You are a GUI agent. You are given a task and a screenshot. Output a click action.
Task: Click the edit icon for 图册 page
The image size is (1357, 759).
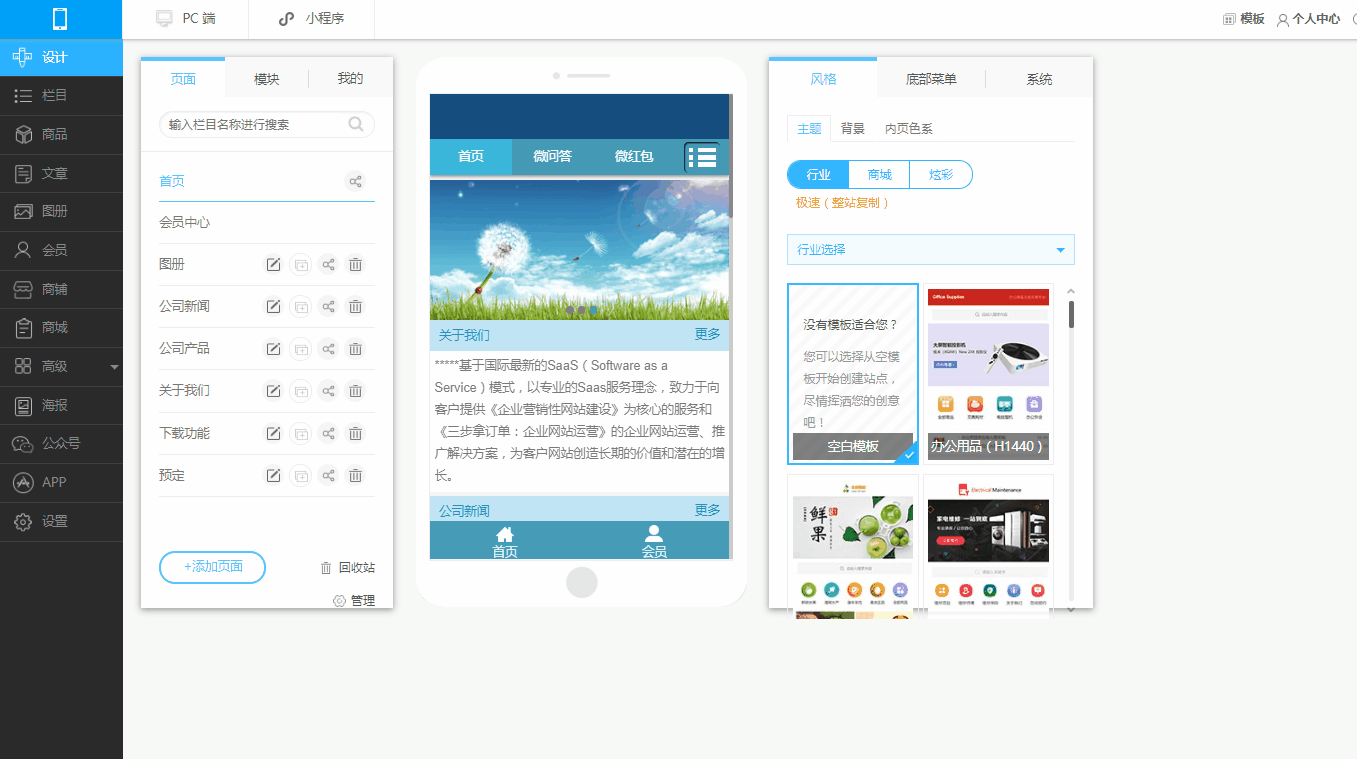click(272, 265)
